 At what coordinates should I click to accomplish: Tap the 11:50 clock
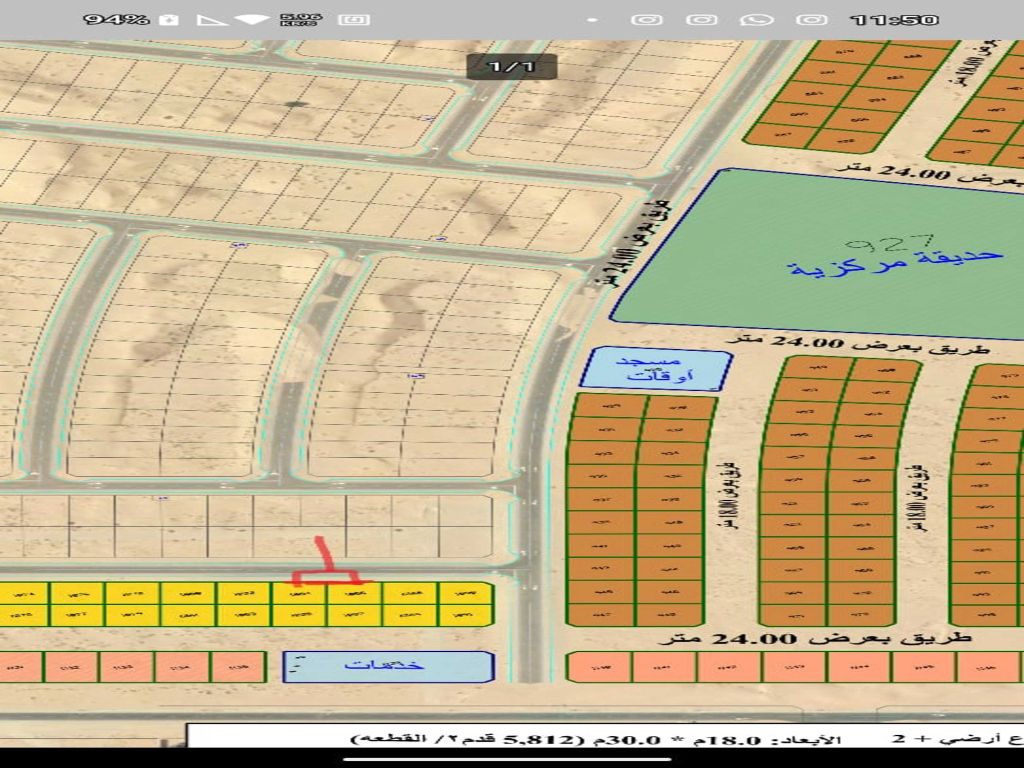pyautogui.click(x=894, y=20)
